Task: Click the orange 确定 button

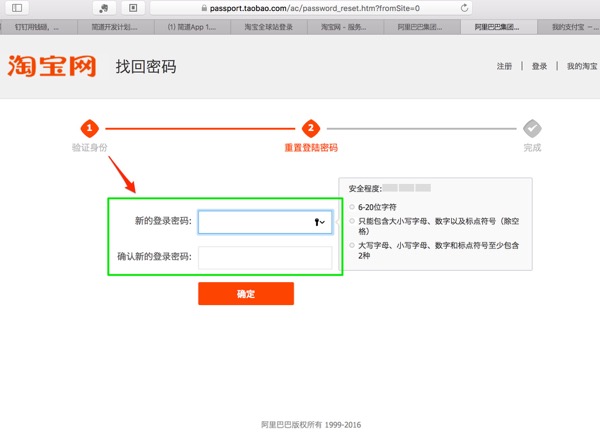Action: point(246,293)
